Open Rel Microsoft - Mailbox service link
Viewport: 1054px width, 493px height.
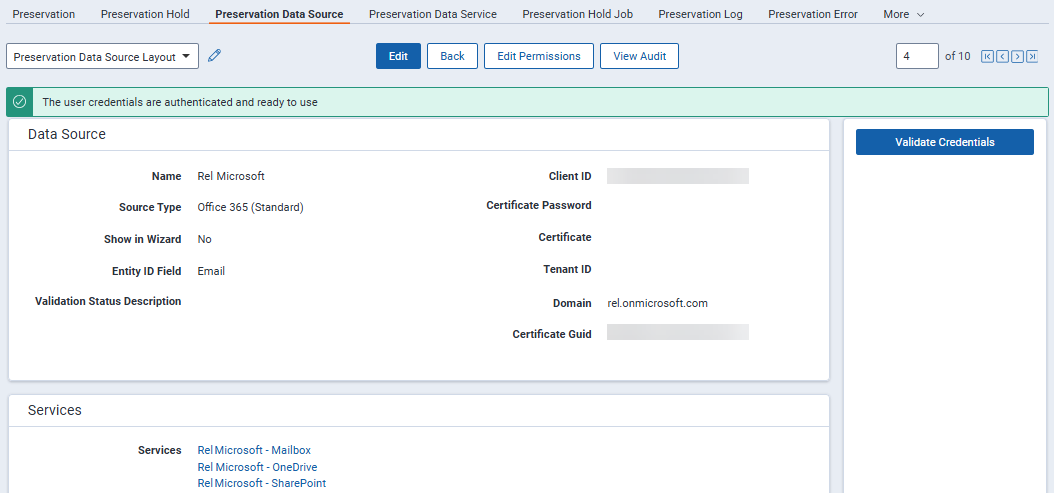point(254,450)
